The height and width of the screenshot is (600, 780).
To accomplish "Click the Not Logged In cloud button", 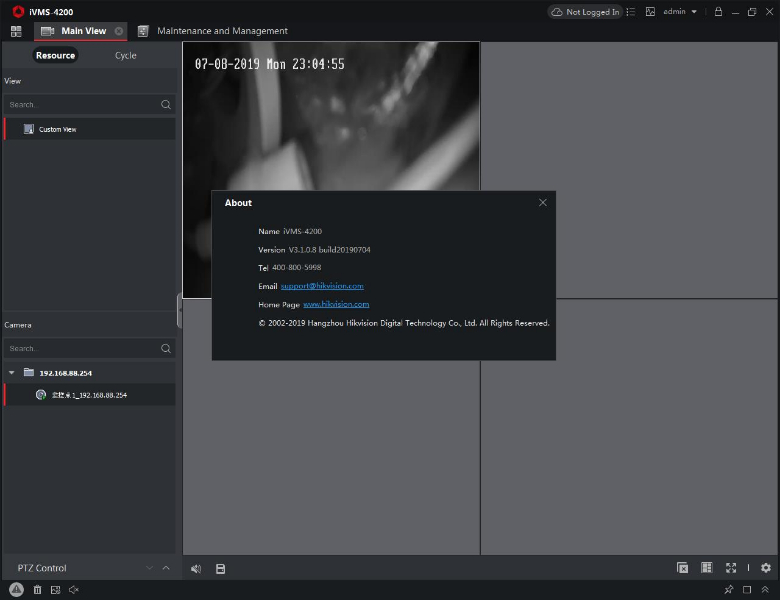I will [585, 12].
